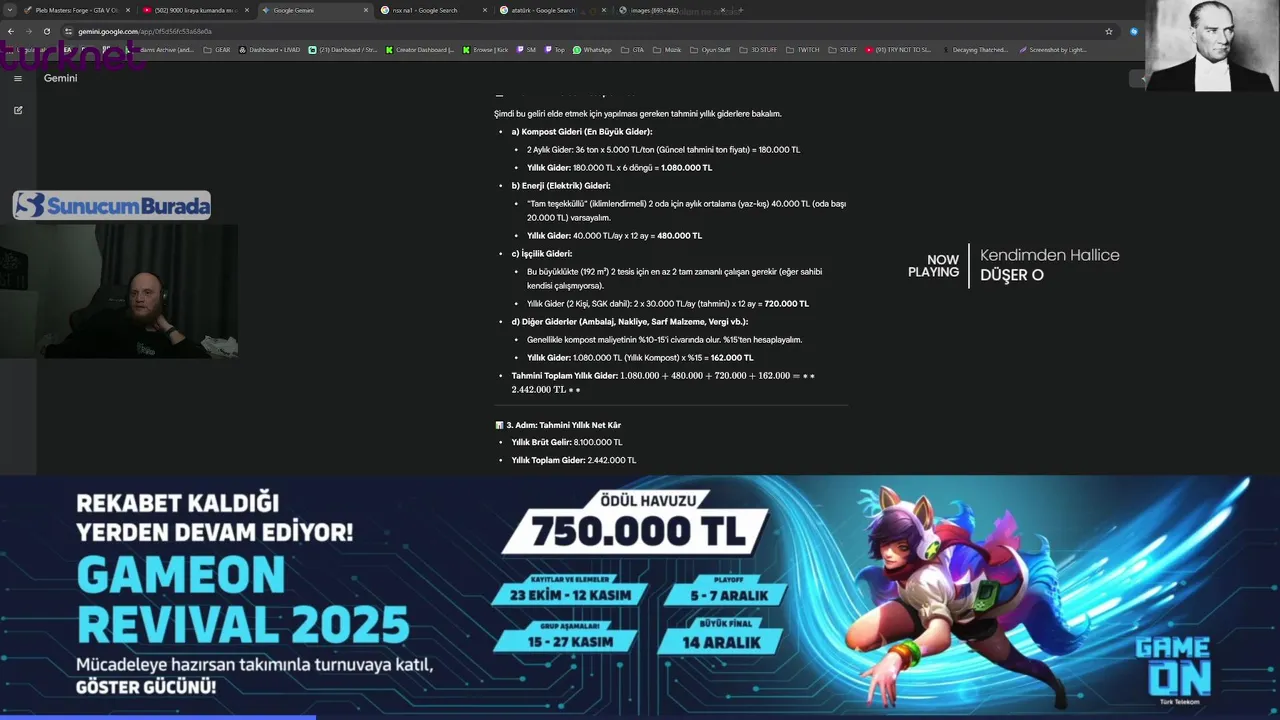Select the Google Gemini tab
This screenshot has height=720, width=1280.
coord(314,10)
